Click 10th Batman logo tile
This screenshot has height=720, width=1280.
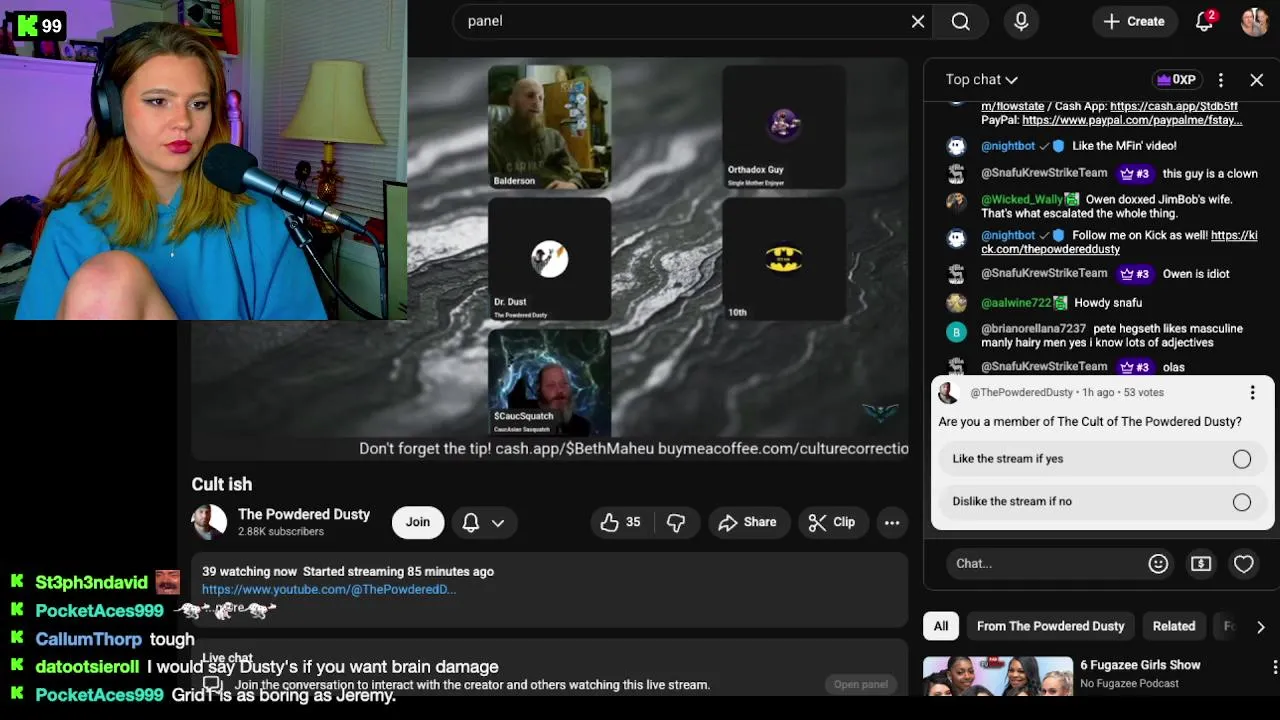(x=784, y=259)
